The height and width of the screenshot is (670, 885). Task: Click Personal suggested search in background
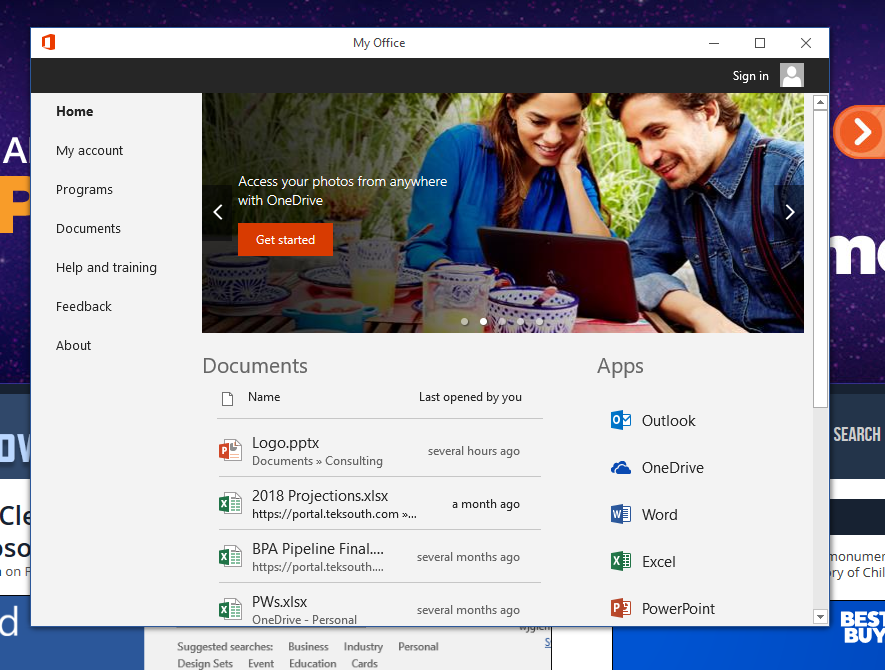click(418, 646)
